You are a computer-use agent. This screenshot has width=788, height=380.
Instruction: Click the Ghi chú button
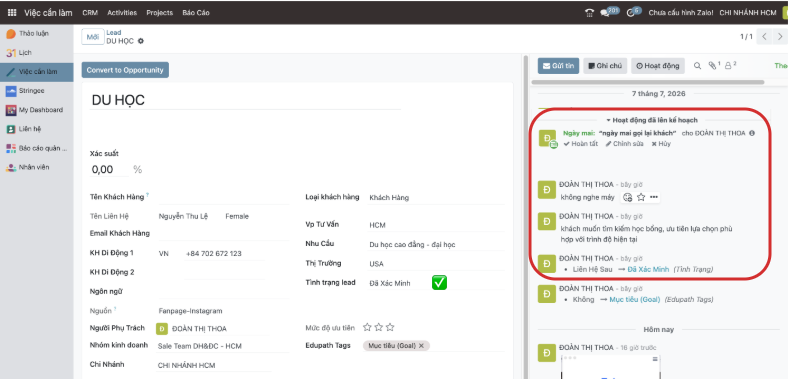click(605, 66)
